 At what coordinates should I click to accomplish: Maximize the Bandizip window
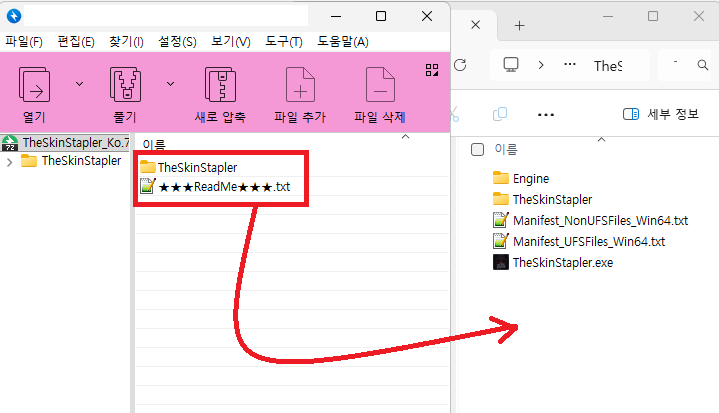click(x=381, y=16)
